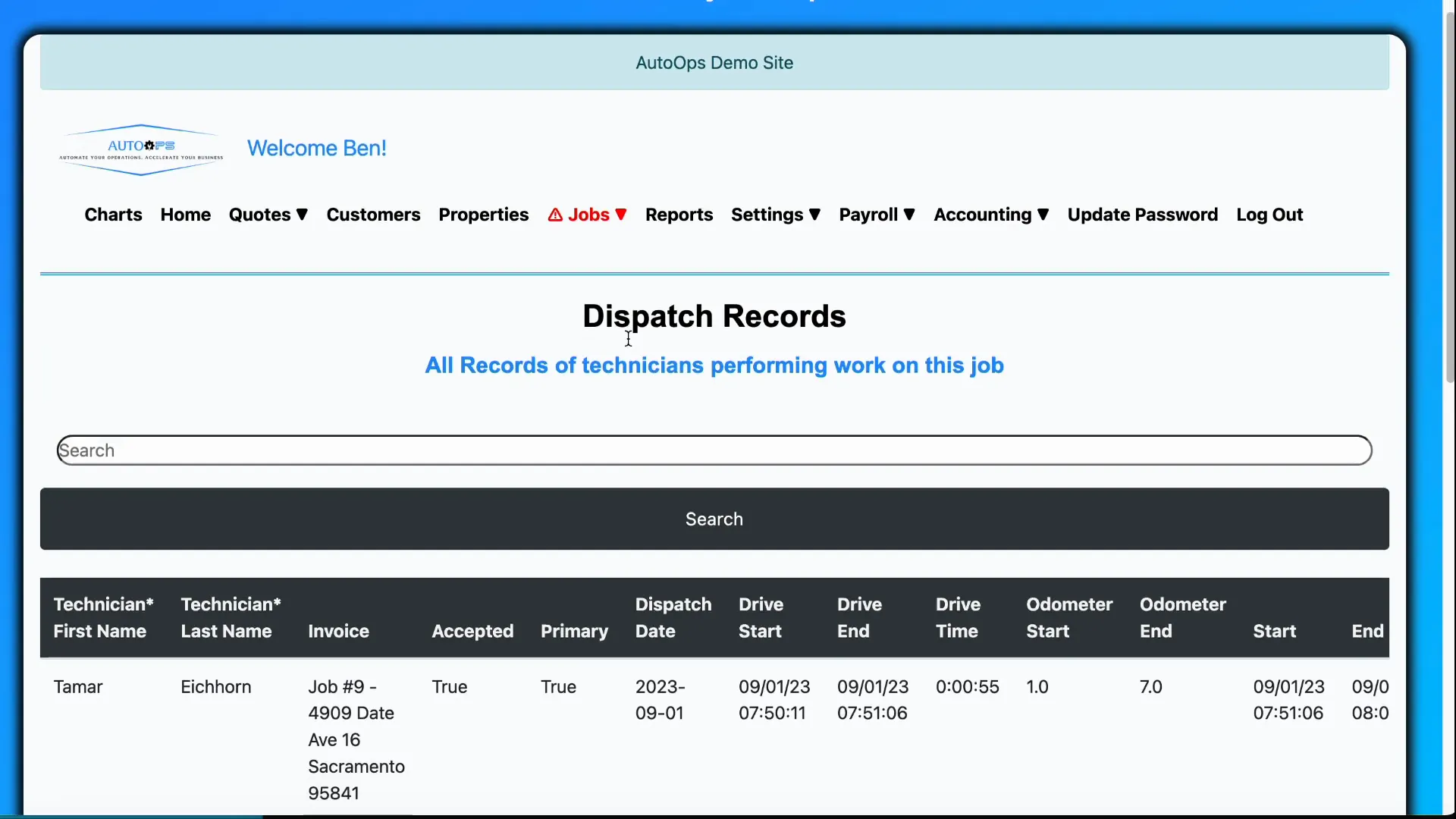Viewport: 1456px width, 819px height.
Task: Select the Customers menu item
Action: (x=373, y=215)
